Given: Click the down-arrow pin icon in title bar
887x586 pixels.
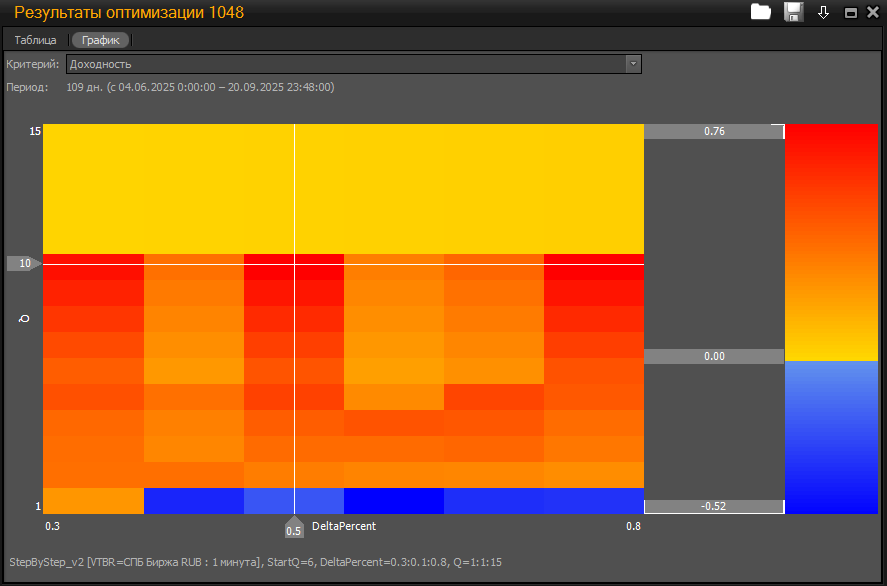Looking at the screenshot, I should click(824, 12).
